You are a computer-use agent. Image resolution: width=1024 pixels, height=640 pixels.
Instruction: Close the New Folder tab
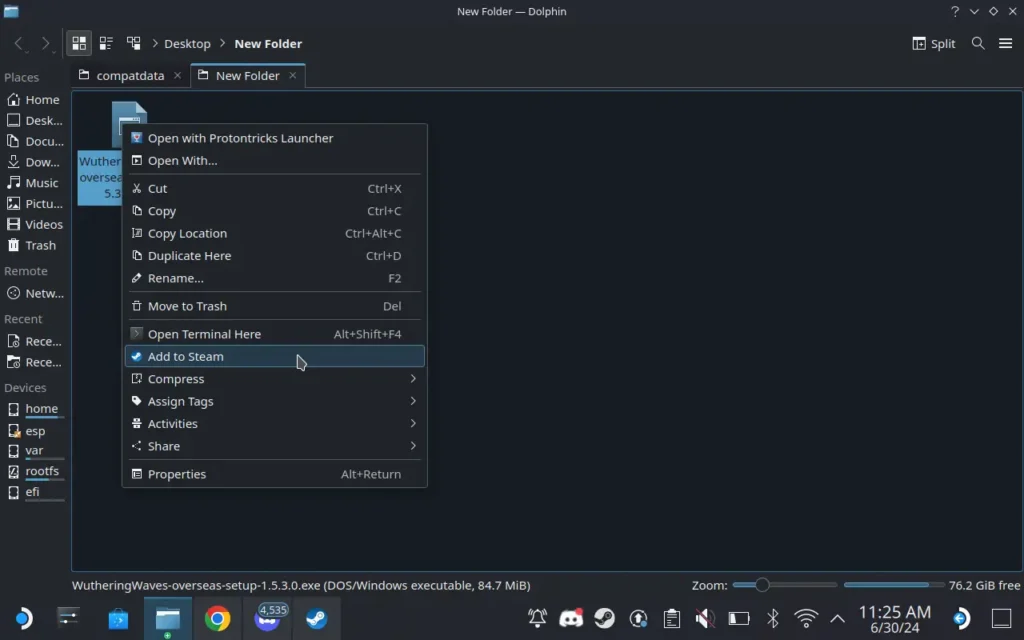tap(293, 76)
